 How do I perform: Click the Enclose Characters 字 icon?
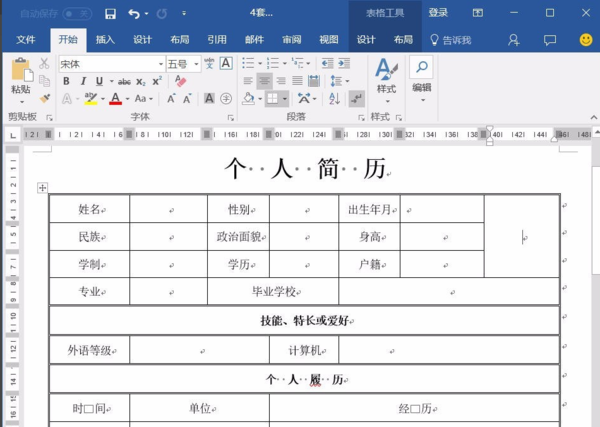(226, 99)
